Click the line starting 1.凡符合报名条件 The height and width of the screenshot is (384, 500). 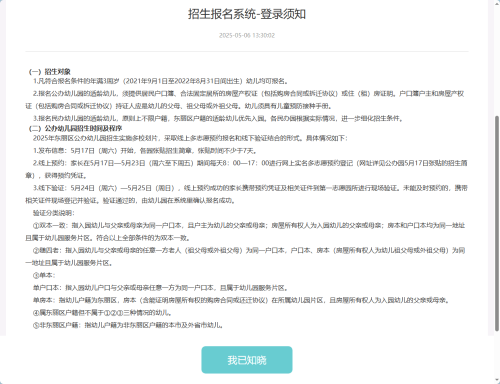click(161, 81)
